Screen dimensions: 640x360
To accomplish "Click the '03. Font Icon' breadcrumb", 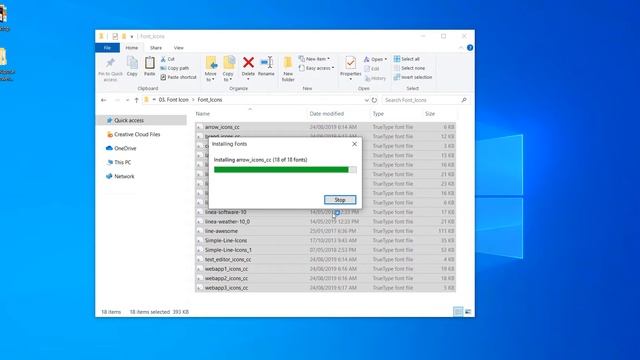I will pos(173,100).
